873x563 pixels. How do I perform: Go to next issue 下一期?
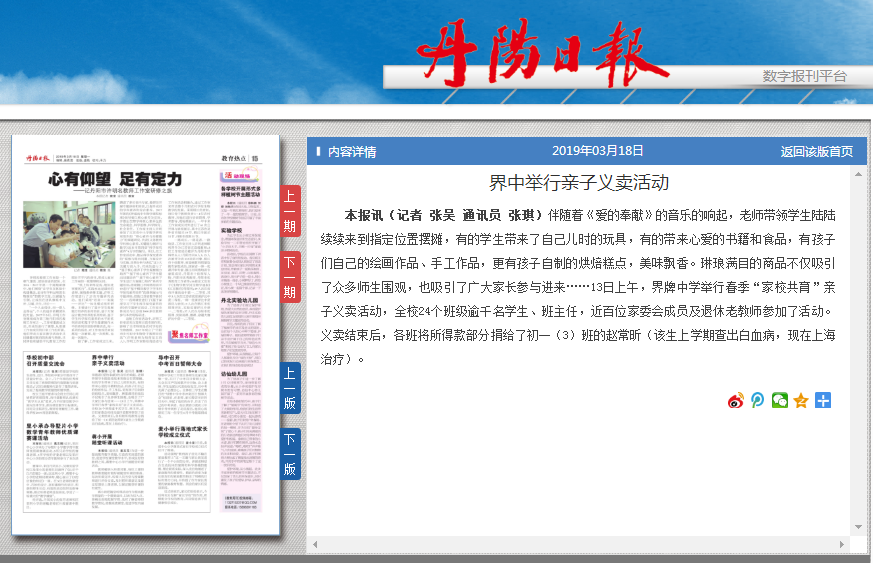[290, 277]
